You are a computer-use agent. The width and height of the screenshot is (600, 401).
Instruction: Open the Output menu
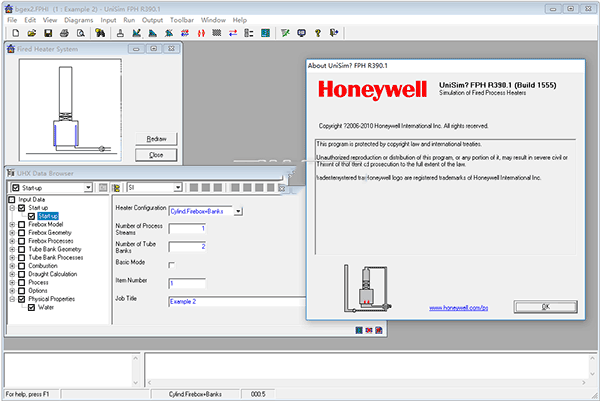152,20
